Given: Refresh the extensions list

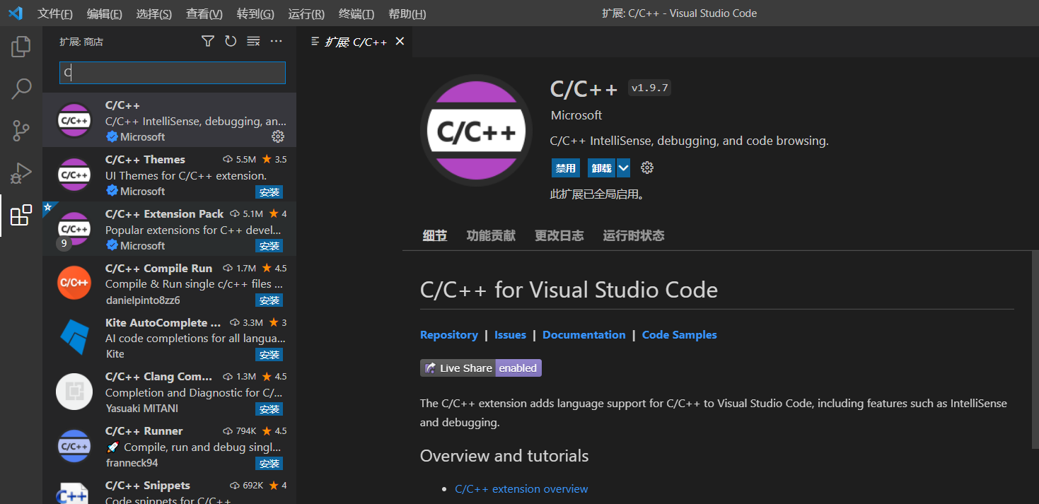Looking at the screenshot, I should point(231,42).
